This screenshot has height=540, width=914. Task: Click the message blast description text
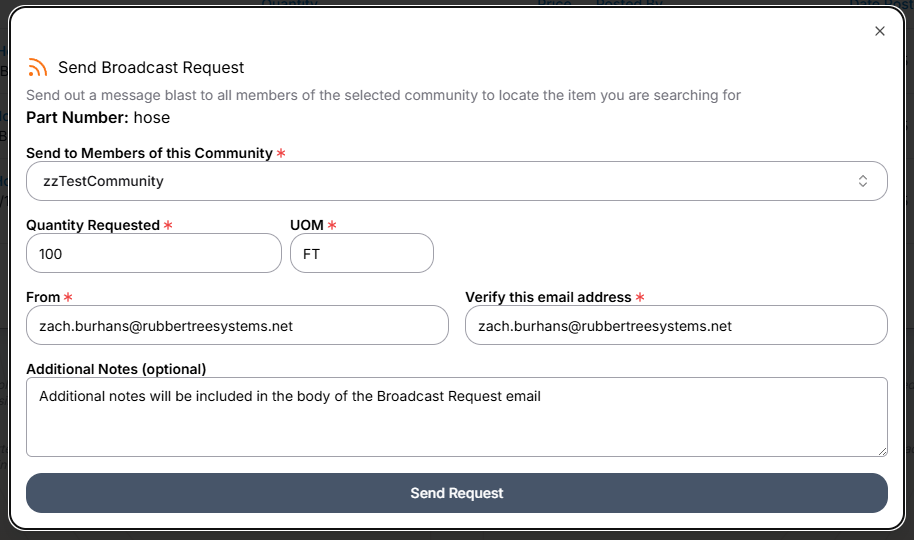[x=383, y=95]
